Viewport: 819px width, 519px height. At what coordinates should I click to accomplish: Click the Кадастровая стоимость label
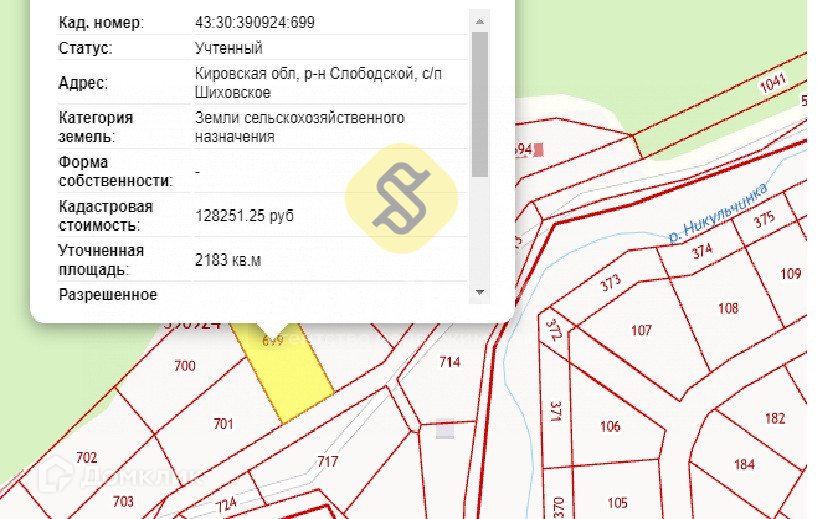106,216
